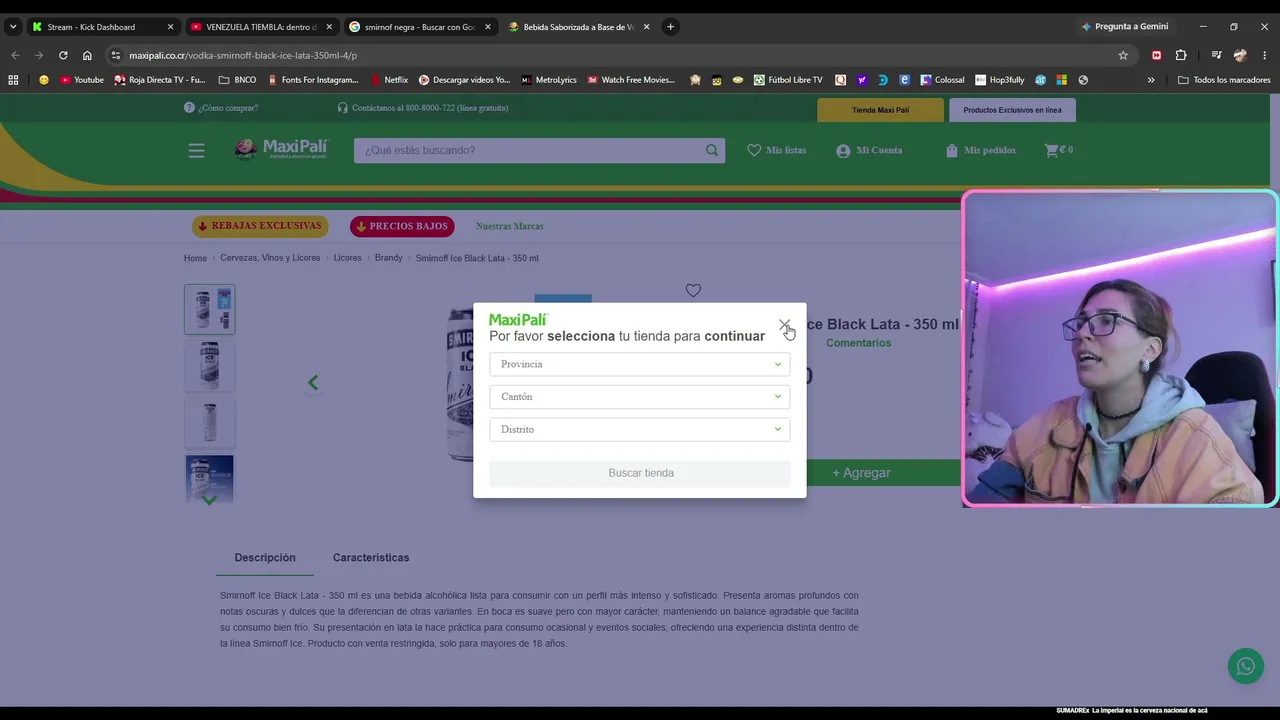Open the Fútbol Libre TV bookmark
Image resolution: width=1280 pixels, height=720 pixels.
pos(788,80)
